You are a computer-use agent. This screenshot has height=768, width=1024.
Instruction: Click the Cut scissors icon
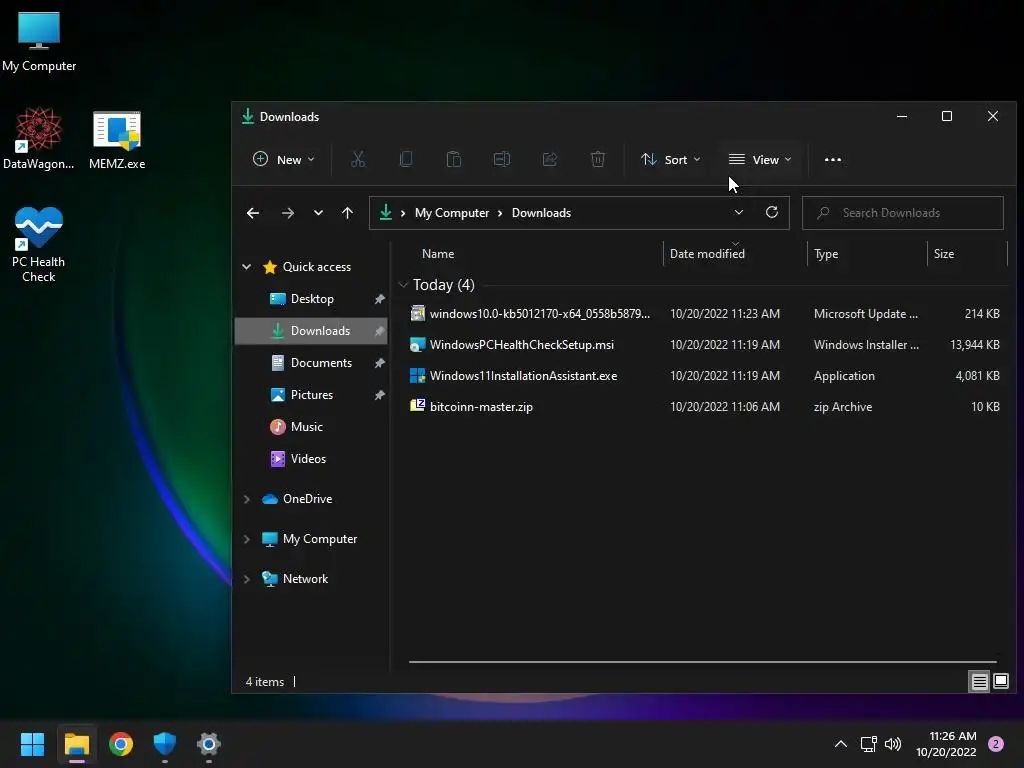[358, 159]
